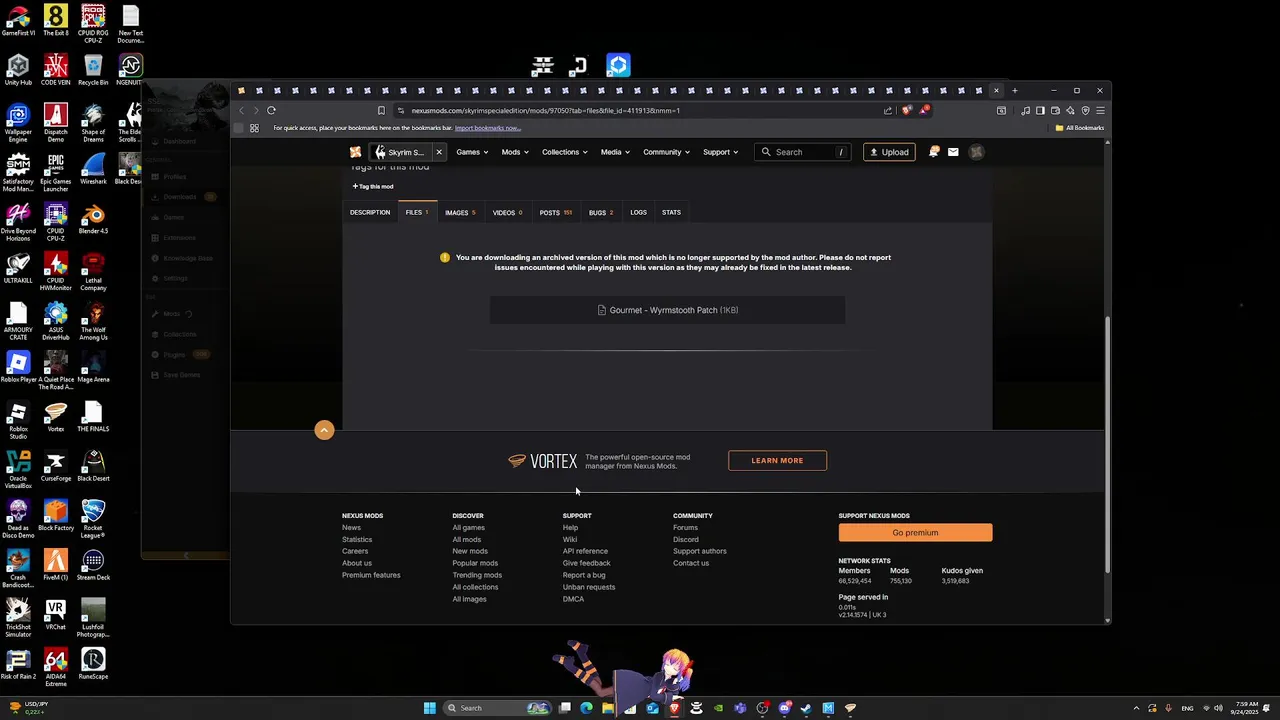This screenshot has height=720, width=1280.
Task: Open the API reference footer link
Action: (x=585, y=551)
